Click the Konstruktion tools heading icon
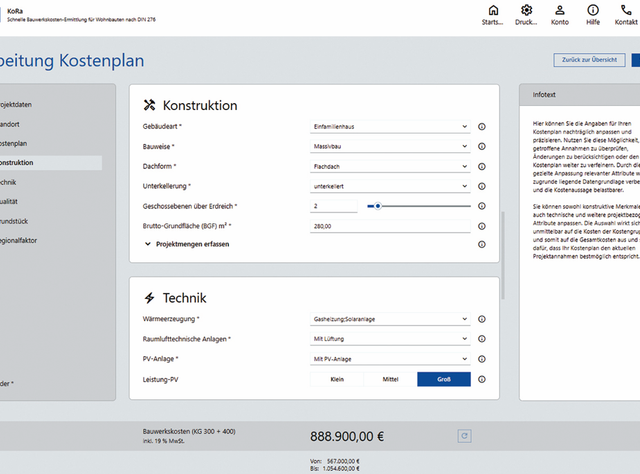640x474 pixels. coord(149,105)
